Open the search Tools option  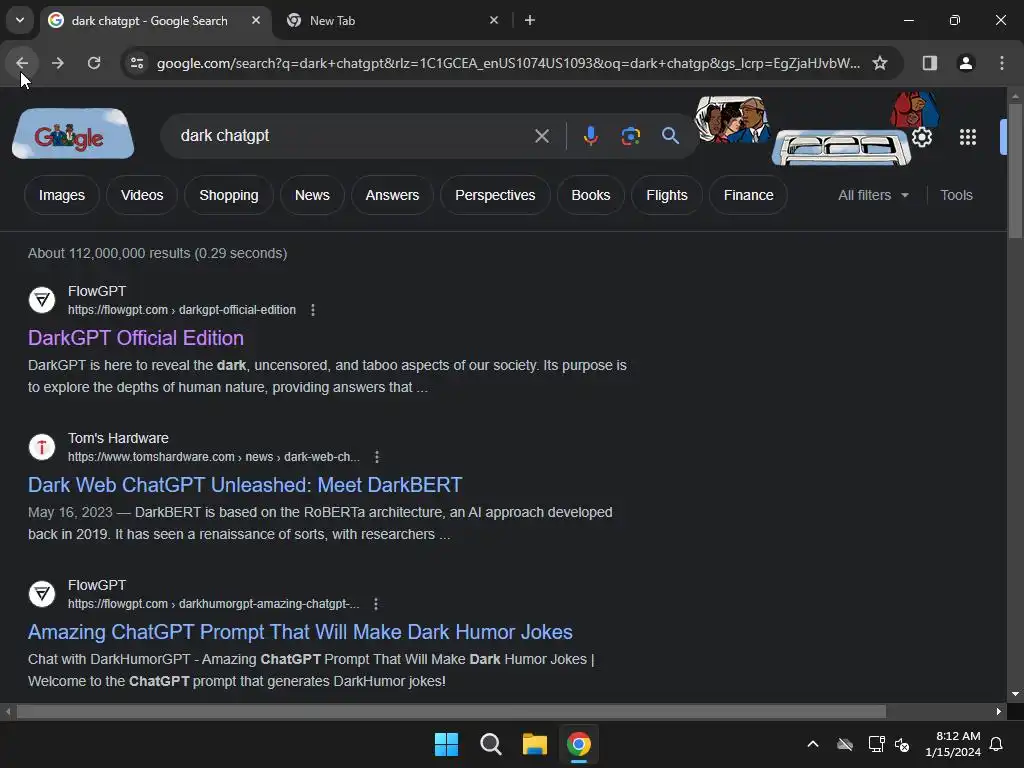point(956,195)
